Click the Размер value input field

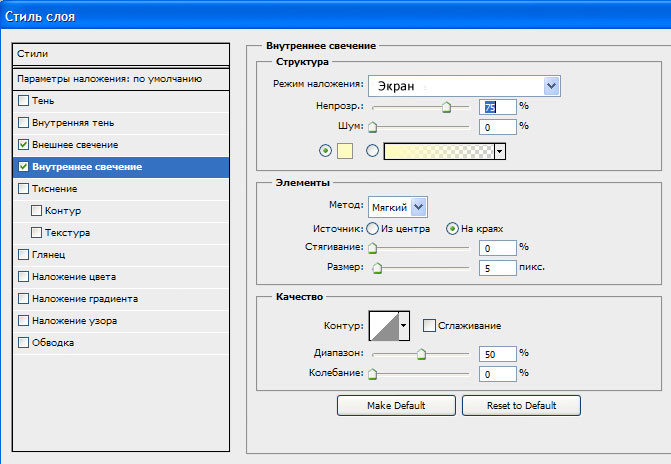[498, 268]
